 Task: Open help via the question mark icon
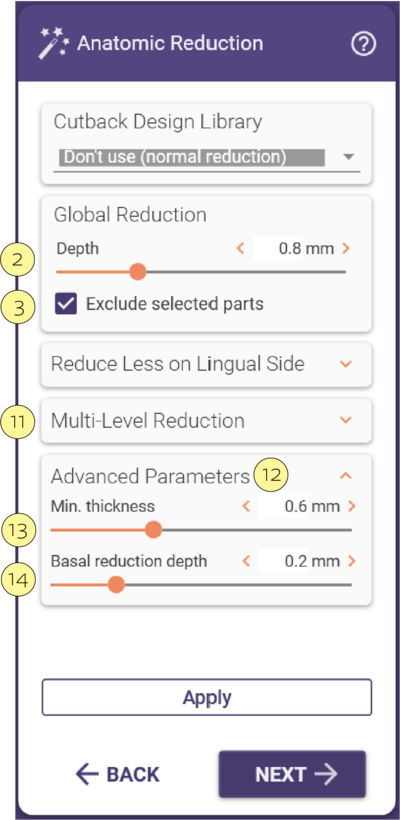363,44
